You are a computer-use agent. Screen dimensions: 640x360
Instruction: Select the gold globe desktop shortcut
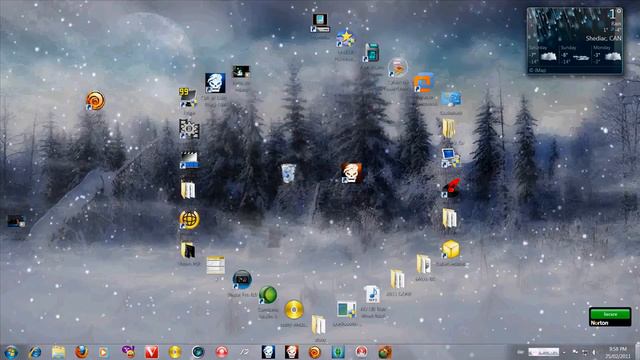tap(189, 220)
